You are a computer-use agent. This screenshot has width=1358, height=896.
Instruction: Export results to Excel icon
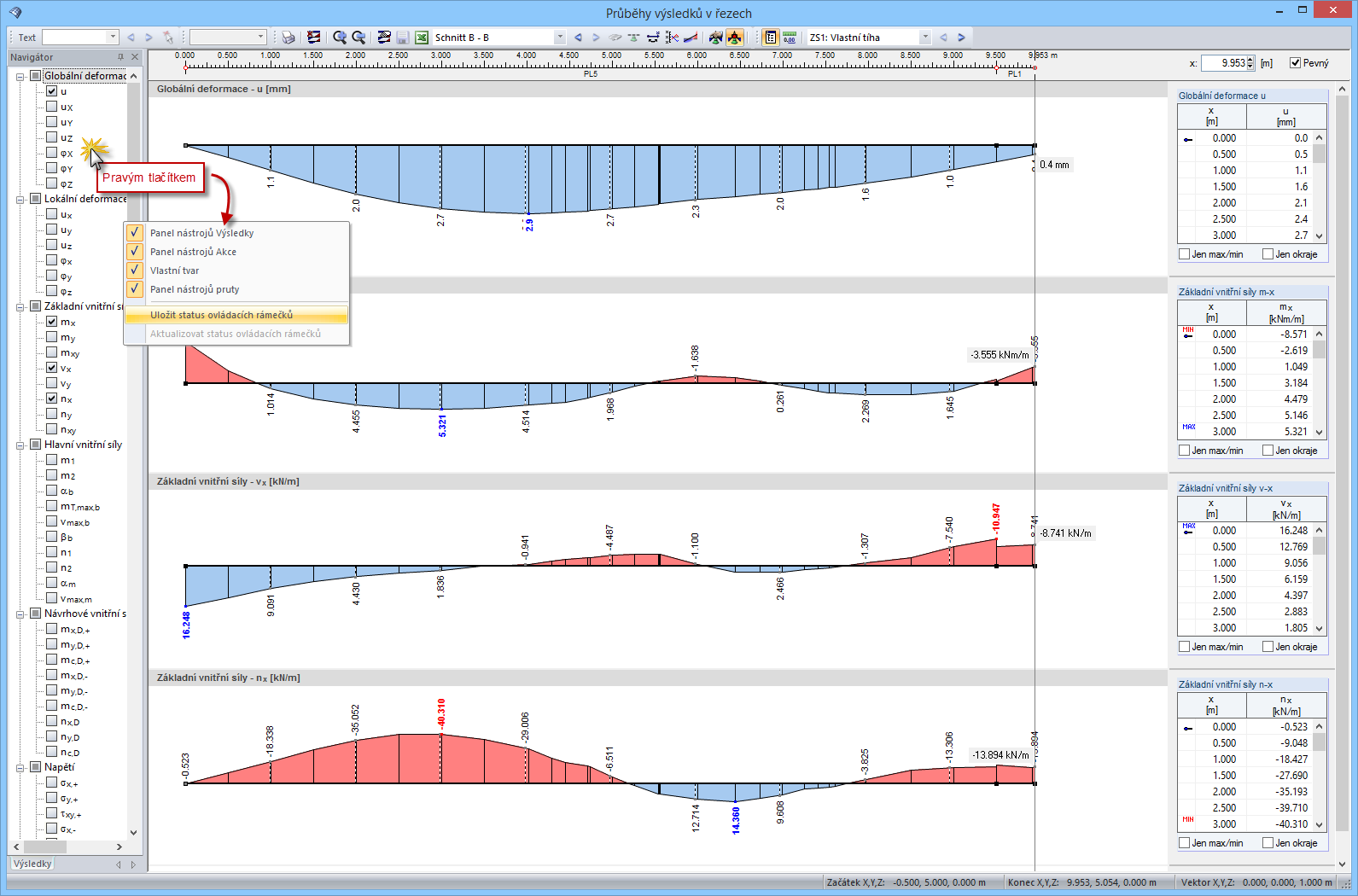(422, 38)
